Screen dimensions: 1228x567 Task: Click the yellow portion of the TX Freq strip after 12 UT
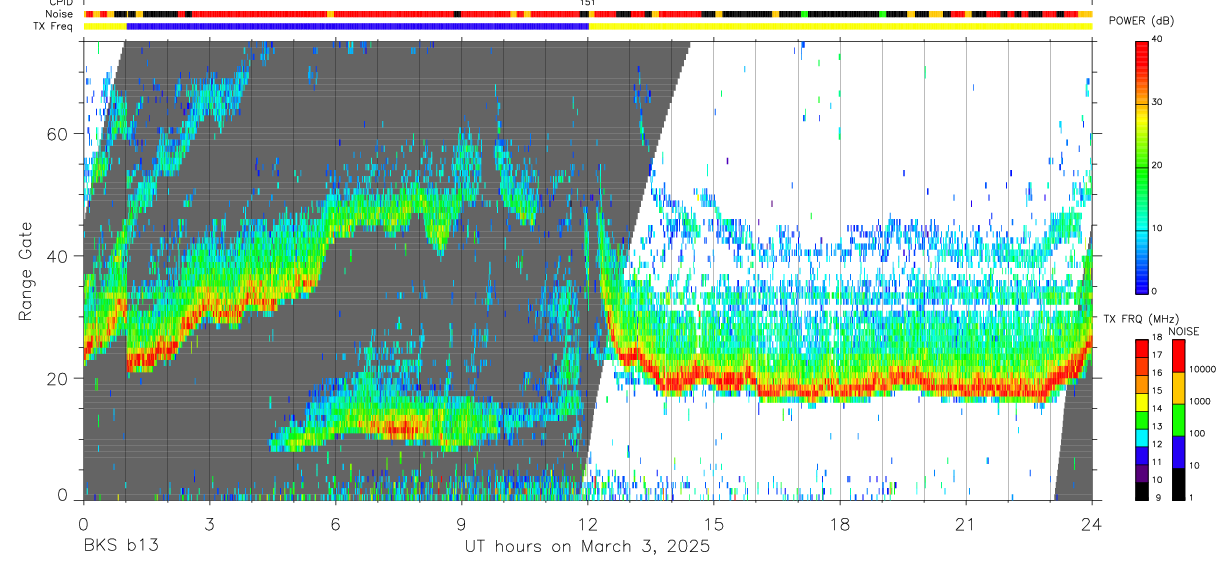click(840, 26)
